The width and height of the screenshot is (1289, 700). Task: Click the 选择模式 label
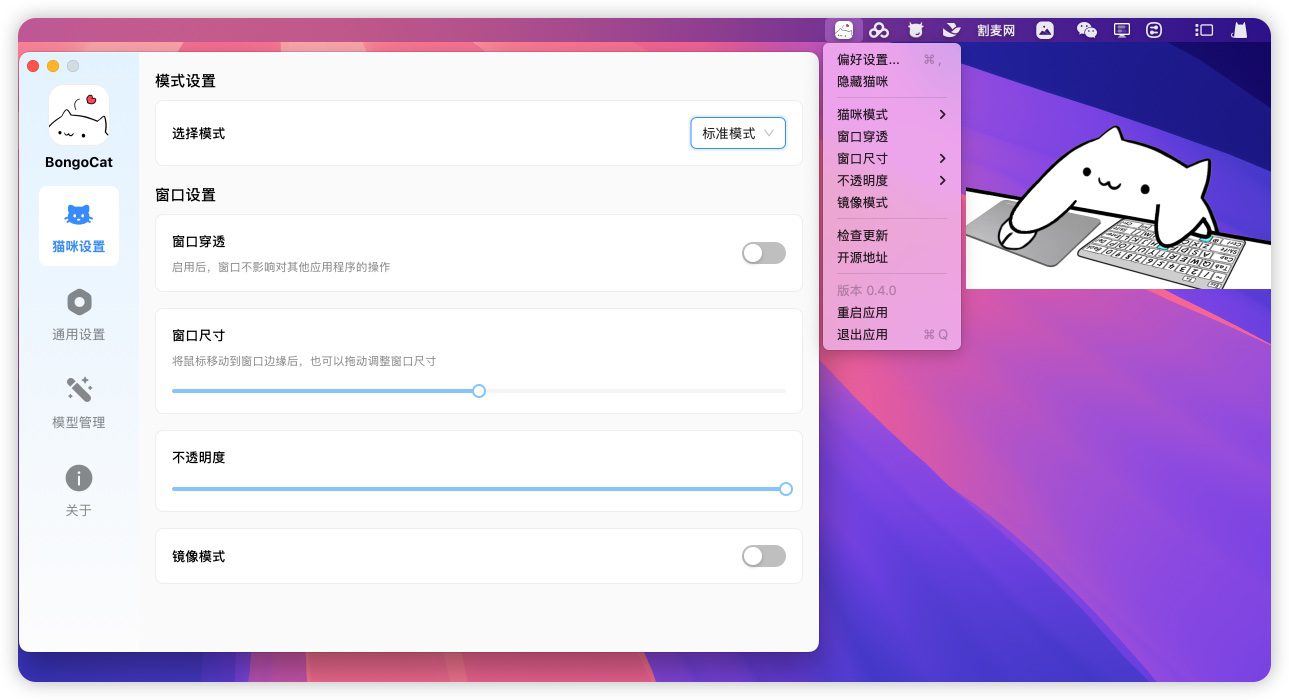tap(198, 133)
